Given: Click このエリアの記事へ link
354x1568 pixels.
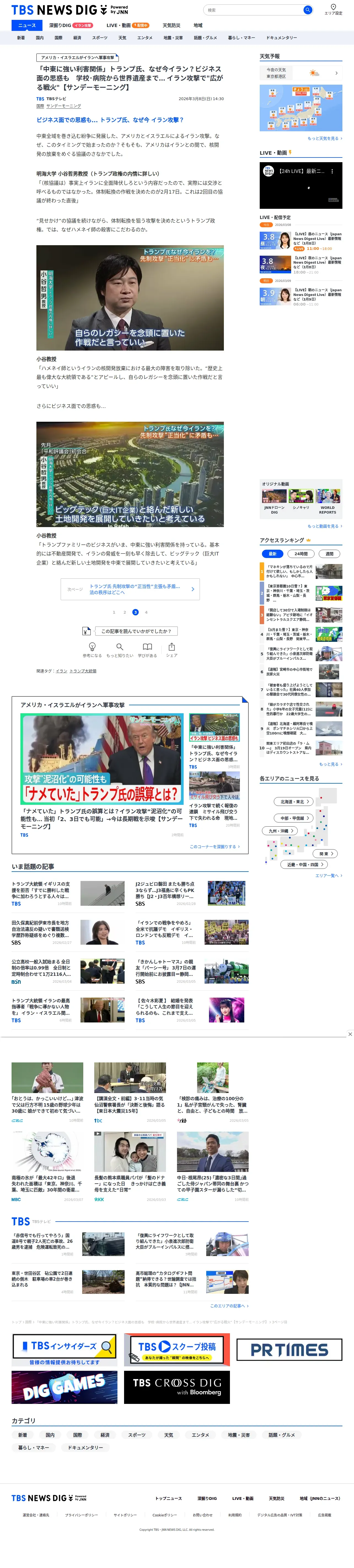Looking at the screenshot, I should 229,1306.
